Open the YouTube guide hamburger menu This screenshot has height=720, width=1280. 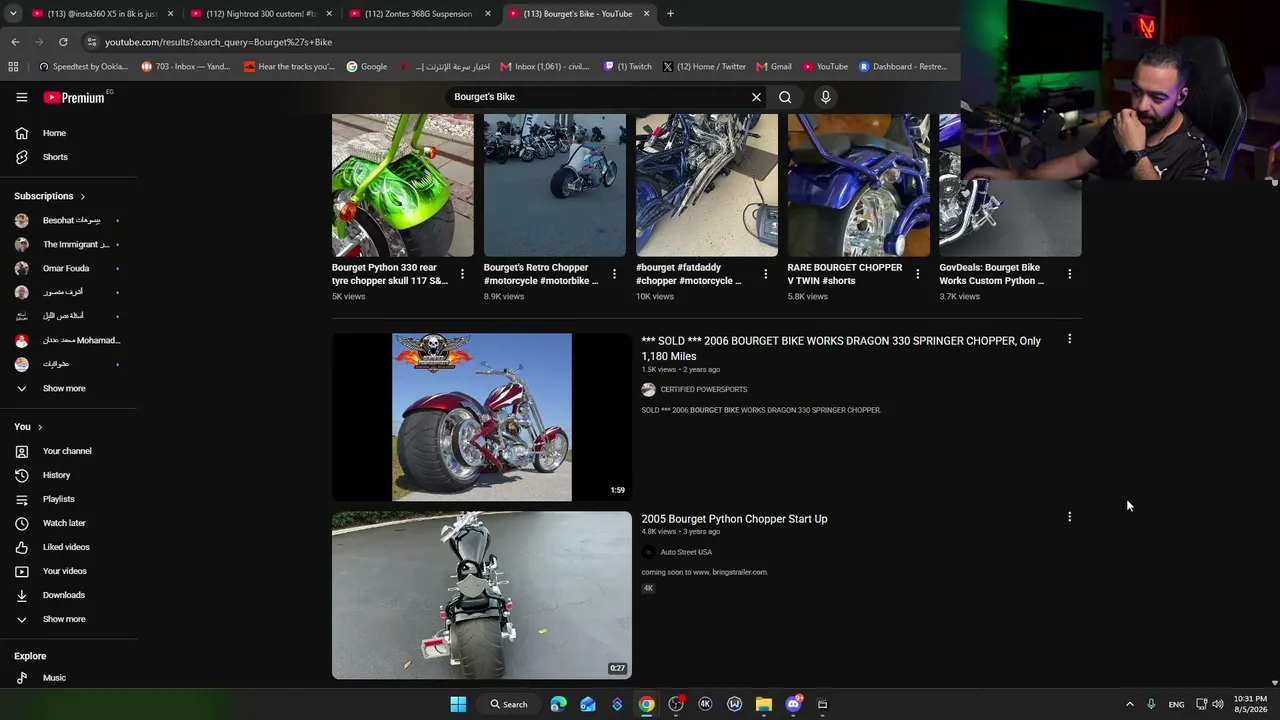point(21,97)
